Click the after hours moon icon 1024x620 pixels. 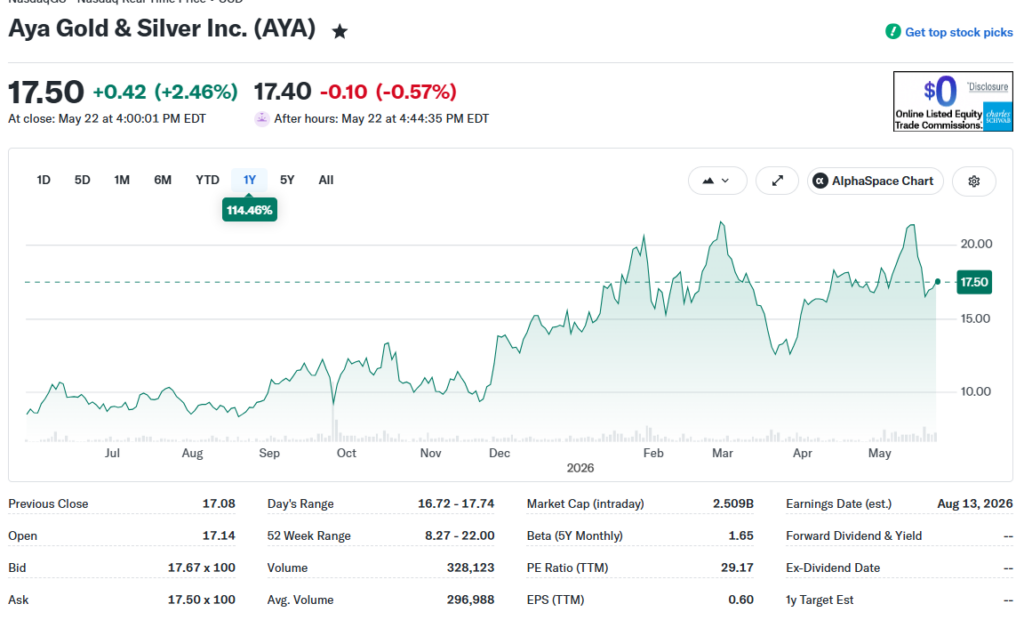262,119
